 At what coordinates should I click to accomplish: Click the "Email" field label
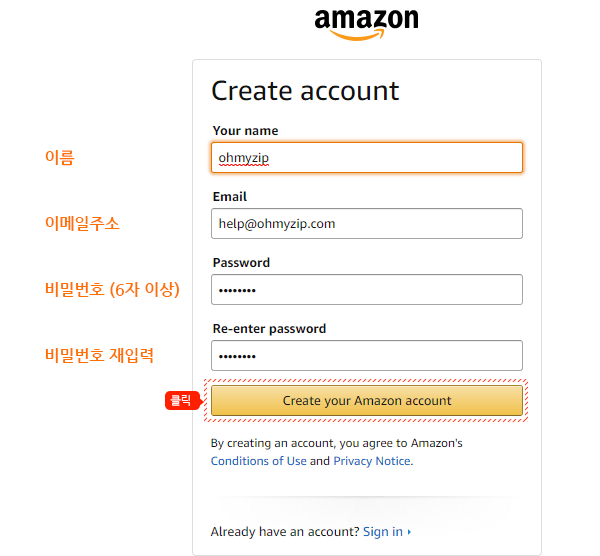pyautogui.click(x=230, y=197)
